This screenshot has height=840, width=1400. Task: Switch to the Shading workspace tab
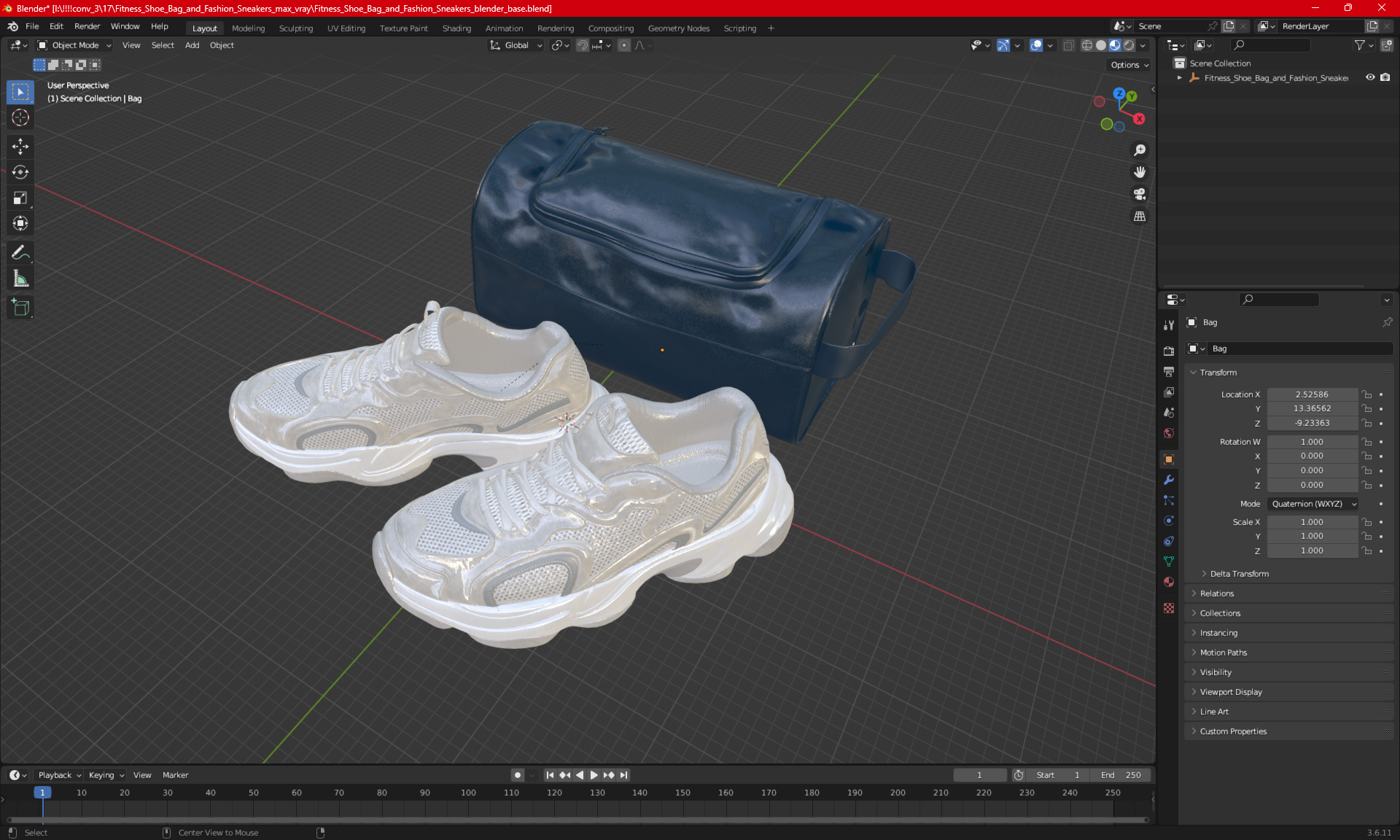456,28
